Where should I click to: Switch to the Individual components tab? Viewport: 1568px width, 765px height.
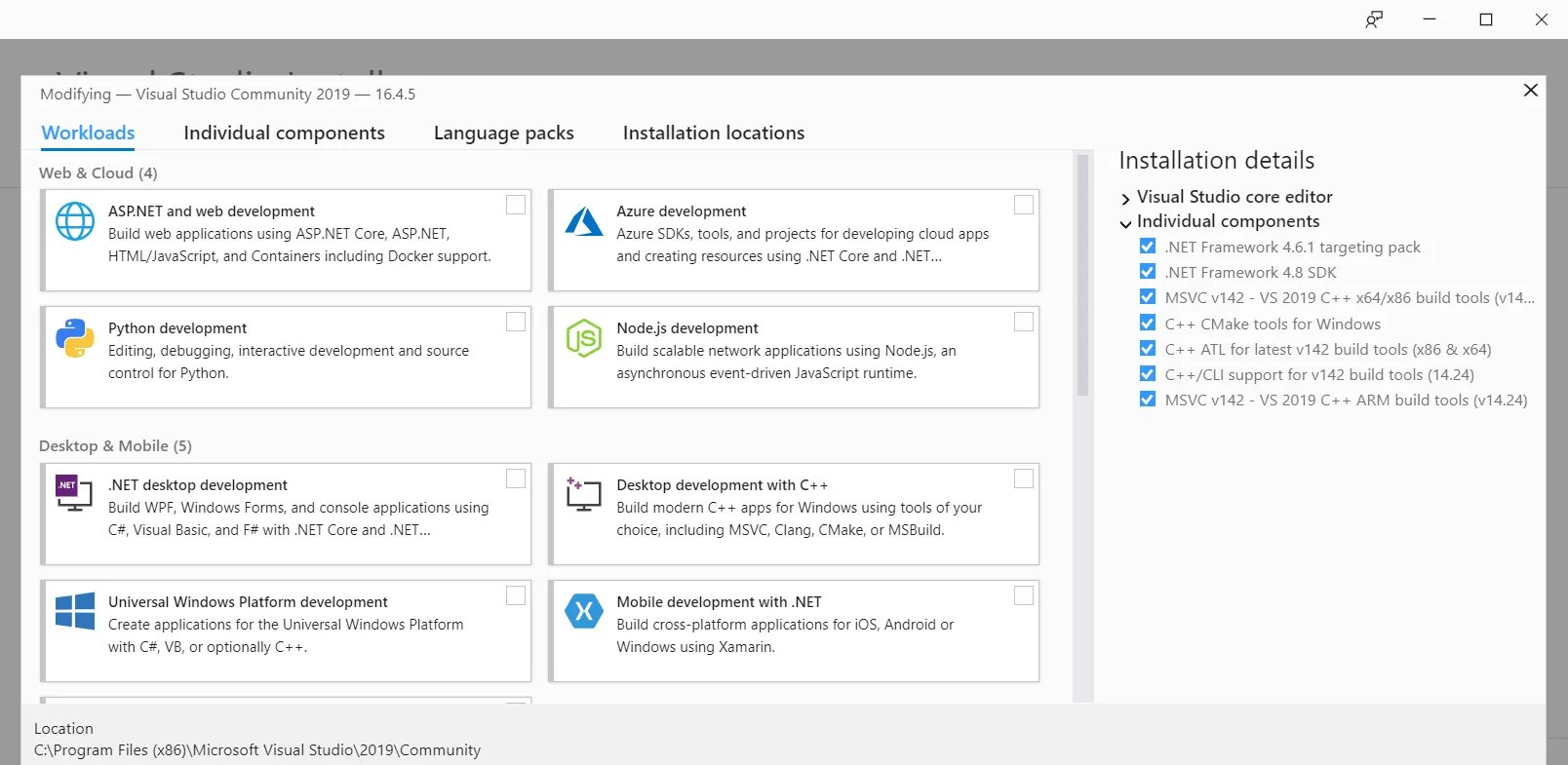tap(284, 133)
